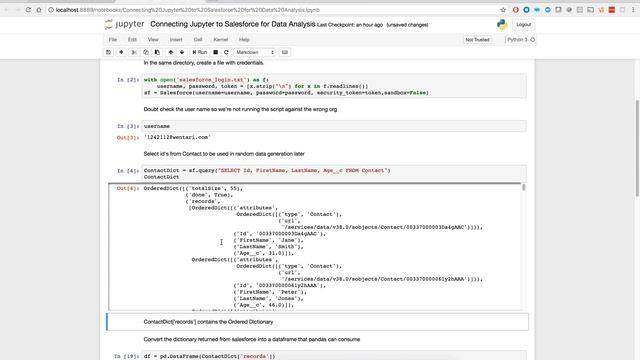Open the File menu
The image size is (640, 360).
pos(113,40)
